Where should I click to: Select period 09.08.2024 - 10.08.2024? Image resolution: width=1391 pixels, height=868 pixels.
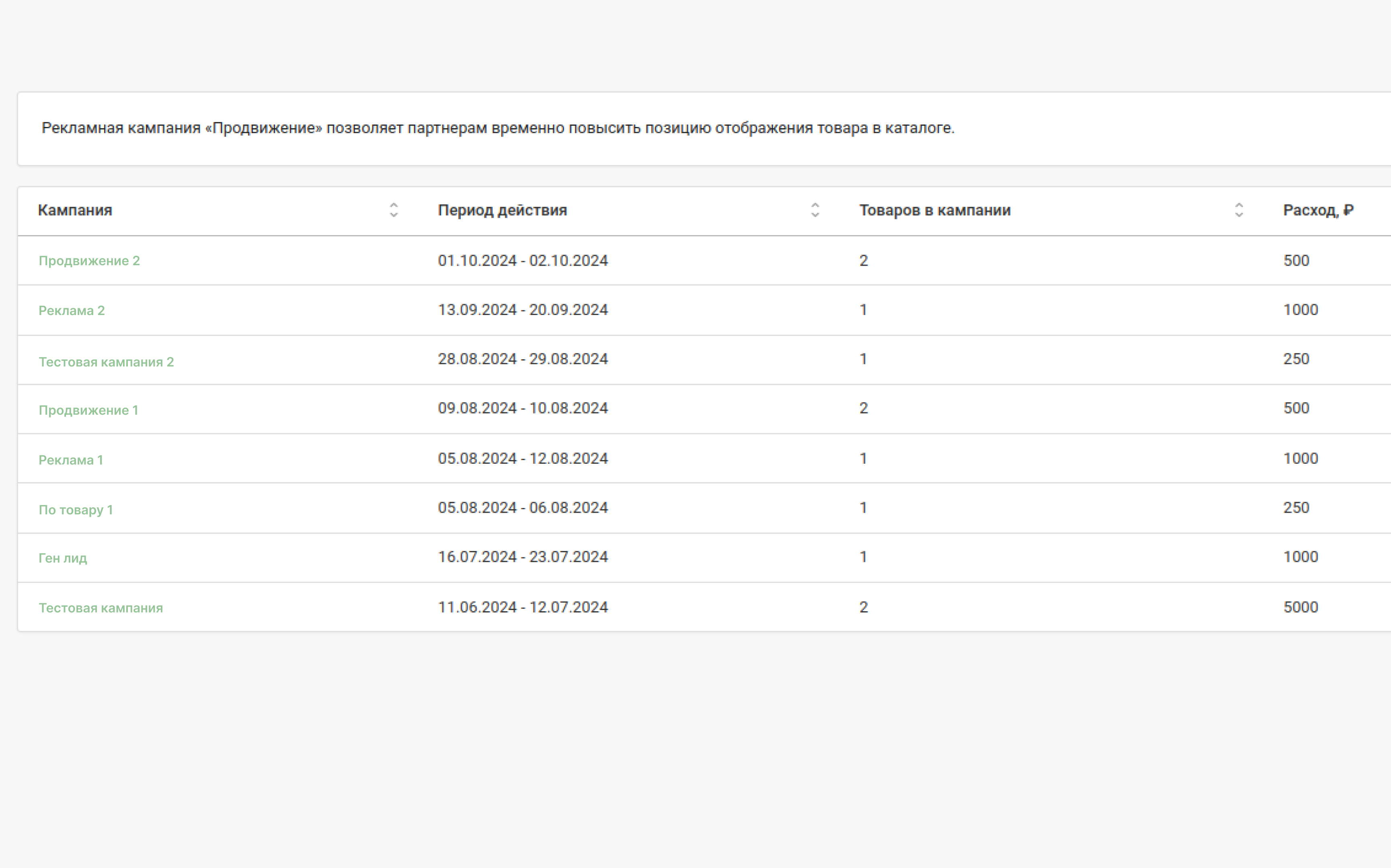[x=523, y=408]
